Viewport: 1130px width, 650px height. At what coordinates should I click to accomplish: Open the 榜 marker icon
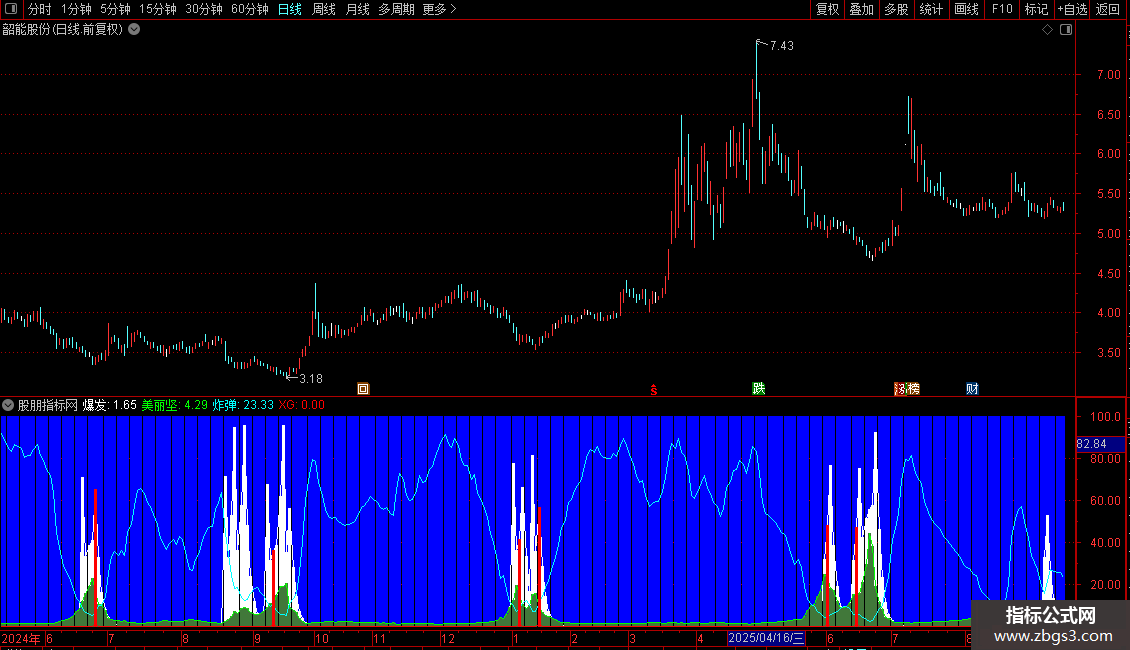[x=913, y=389]
